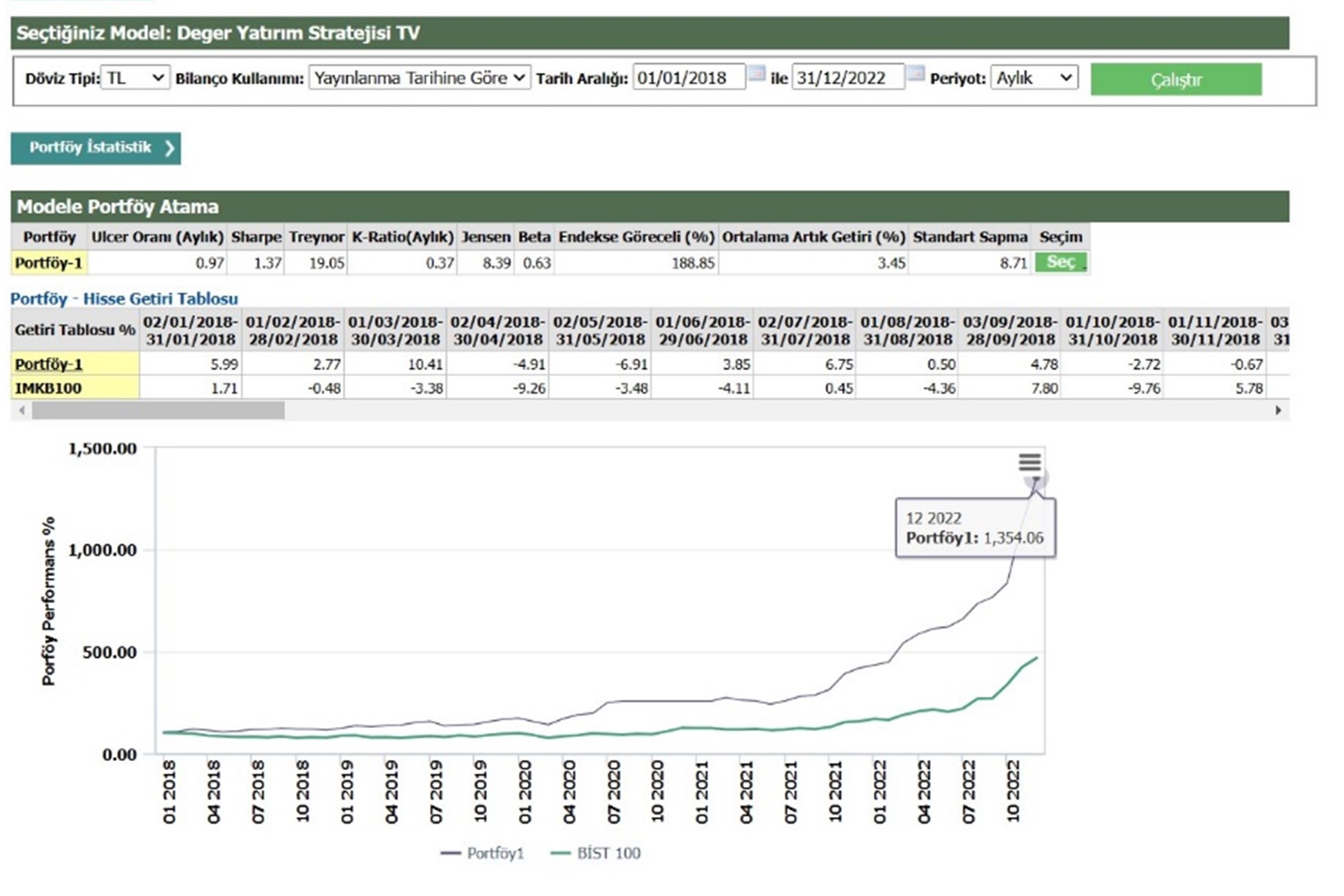Image resolution: width=1344 pixels, height=896 pixels.
Task: Click the Ortalama Artık Getiri (%) header
Action: (813, 237)
